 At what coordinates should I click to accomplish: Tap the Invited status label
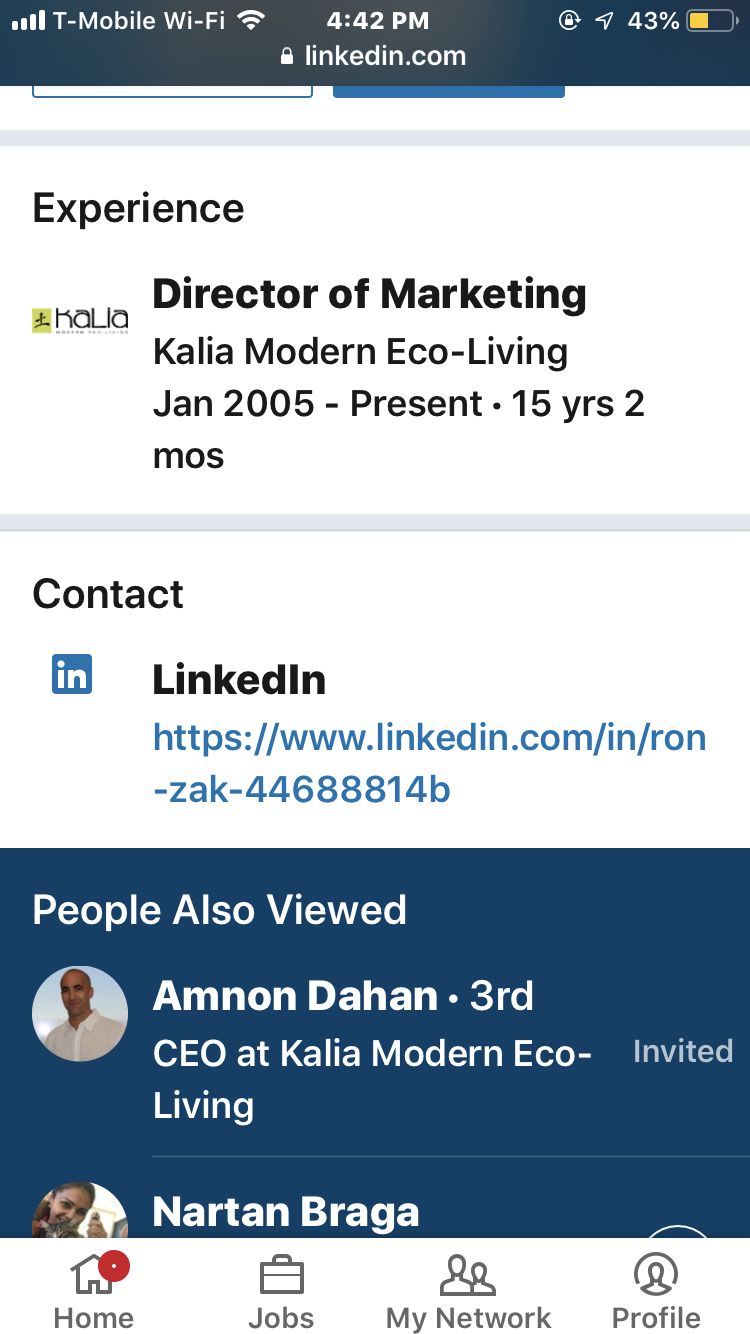tap(683, 1051)
